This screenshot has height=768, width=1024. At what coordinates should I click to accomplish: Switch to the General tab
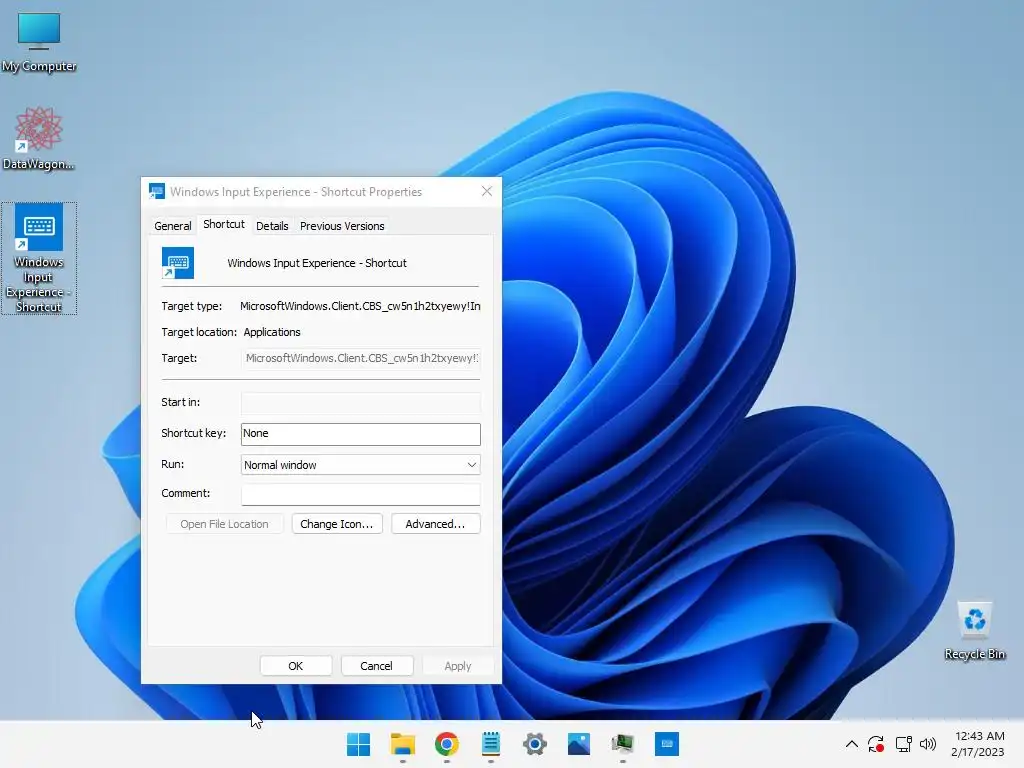click(172, 226)
